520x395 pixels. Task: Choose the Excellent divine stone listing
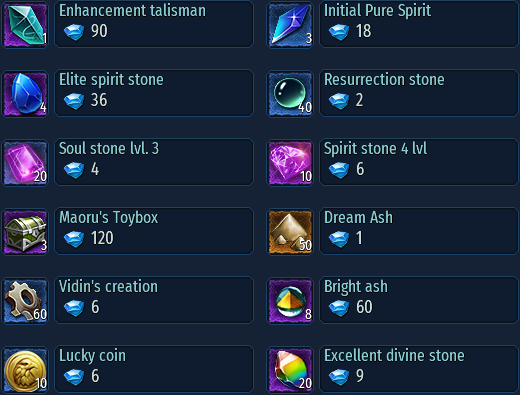tap(419, 369)
